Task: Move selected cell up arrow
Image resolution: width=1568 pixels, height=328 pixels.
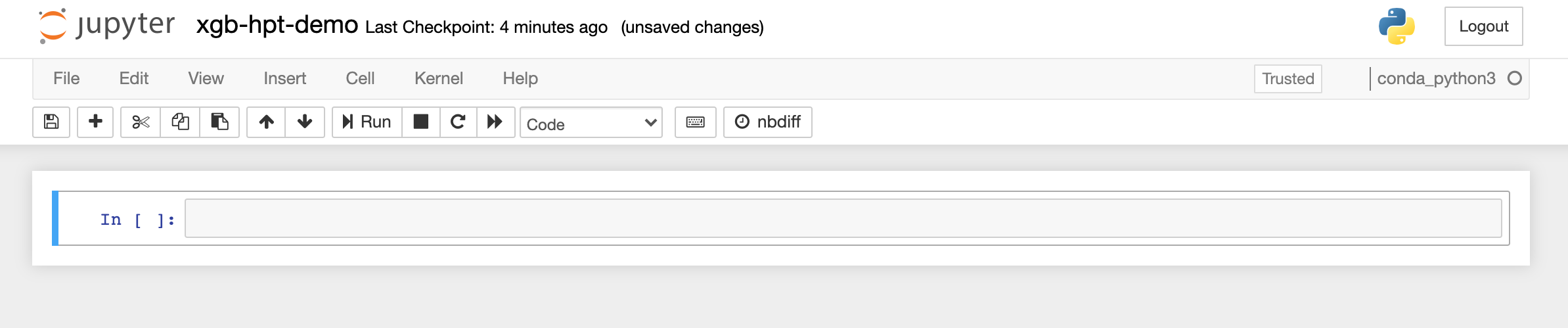Action: [266, 122]
